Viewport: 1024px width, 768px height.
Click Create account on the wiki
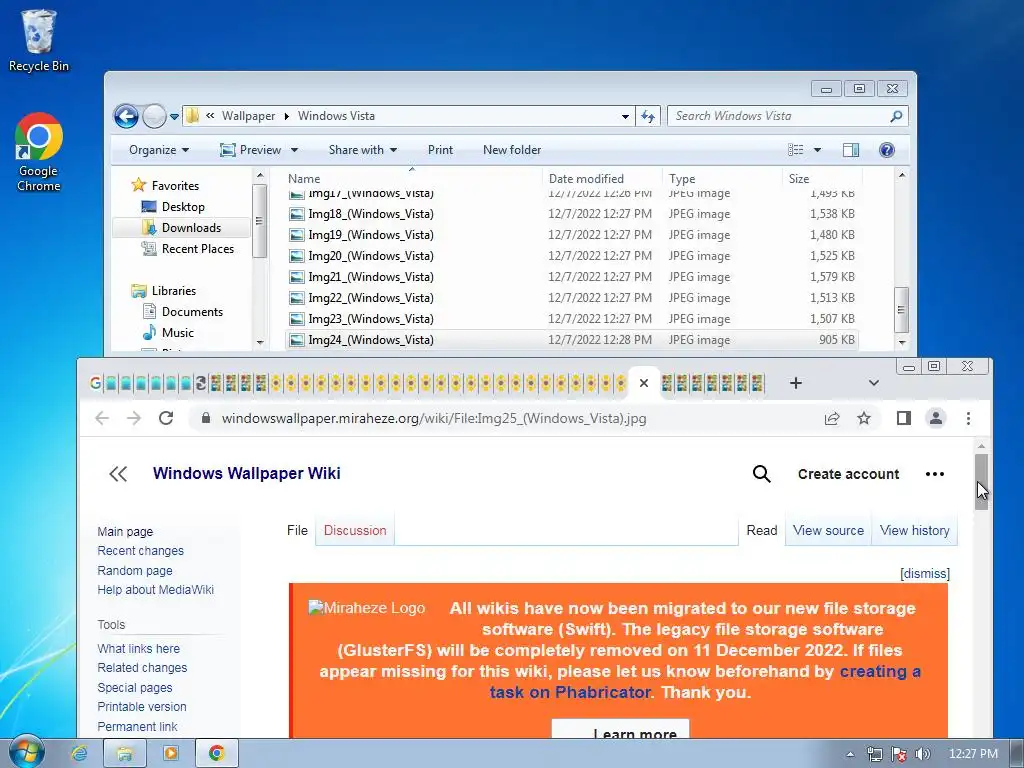click(848, 474)
